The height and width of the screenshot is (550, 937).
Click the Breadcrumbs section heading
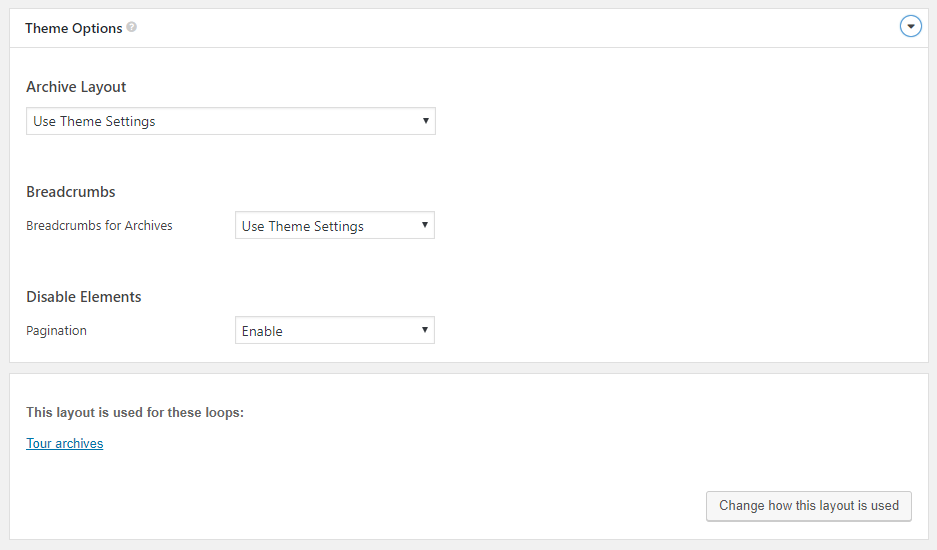tap(71, 192)
